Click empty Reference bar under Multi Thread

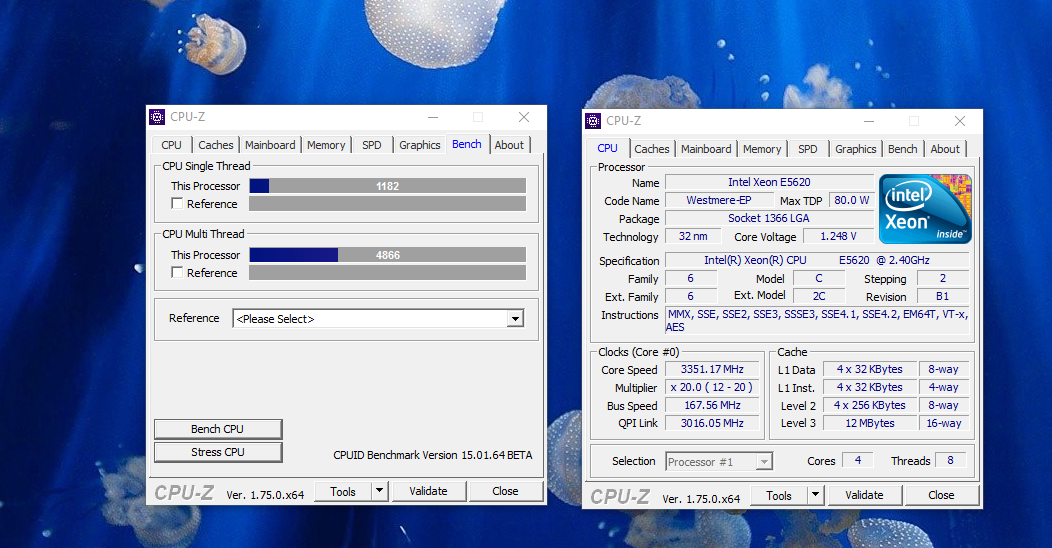[388, 272]
